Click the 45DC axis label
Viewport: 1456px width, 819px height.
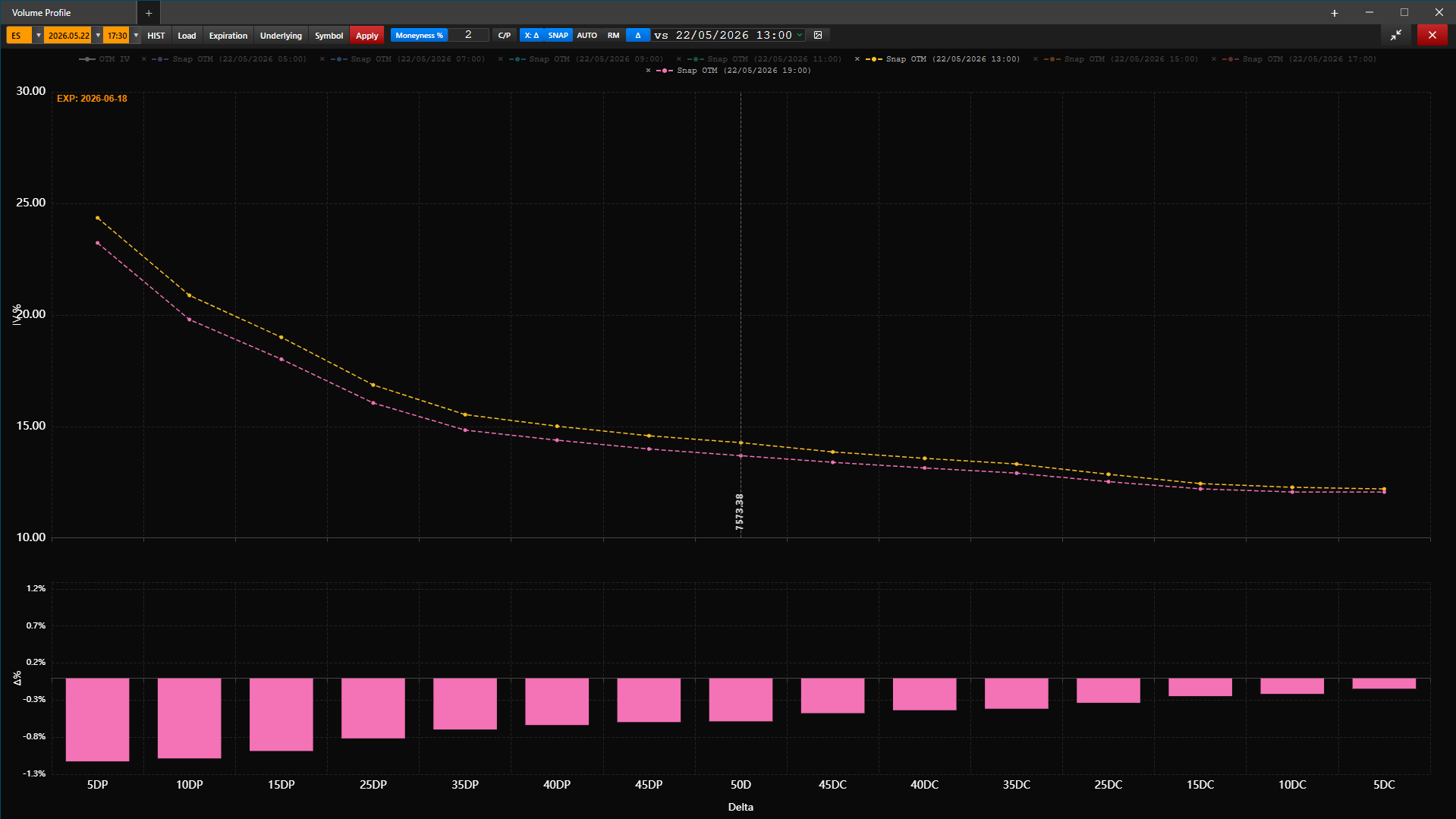click(x=832, y=785)
